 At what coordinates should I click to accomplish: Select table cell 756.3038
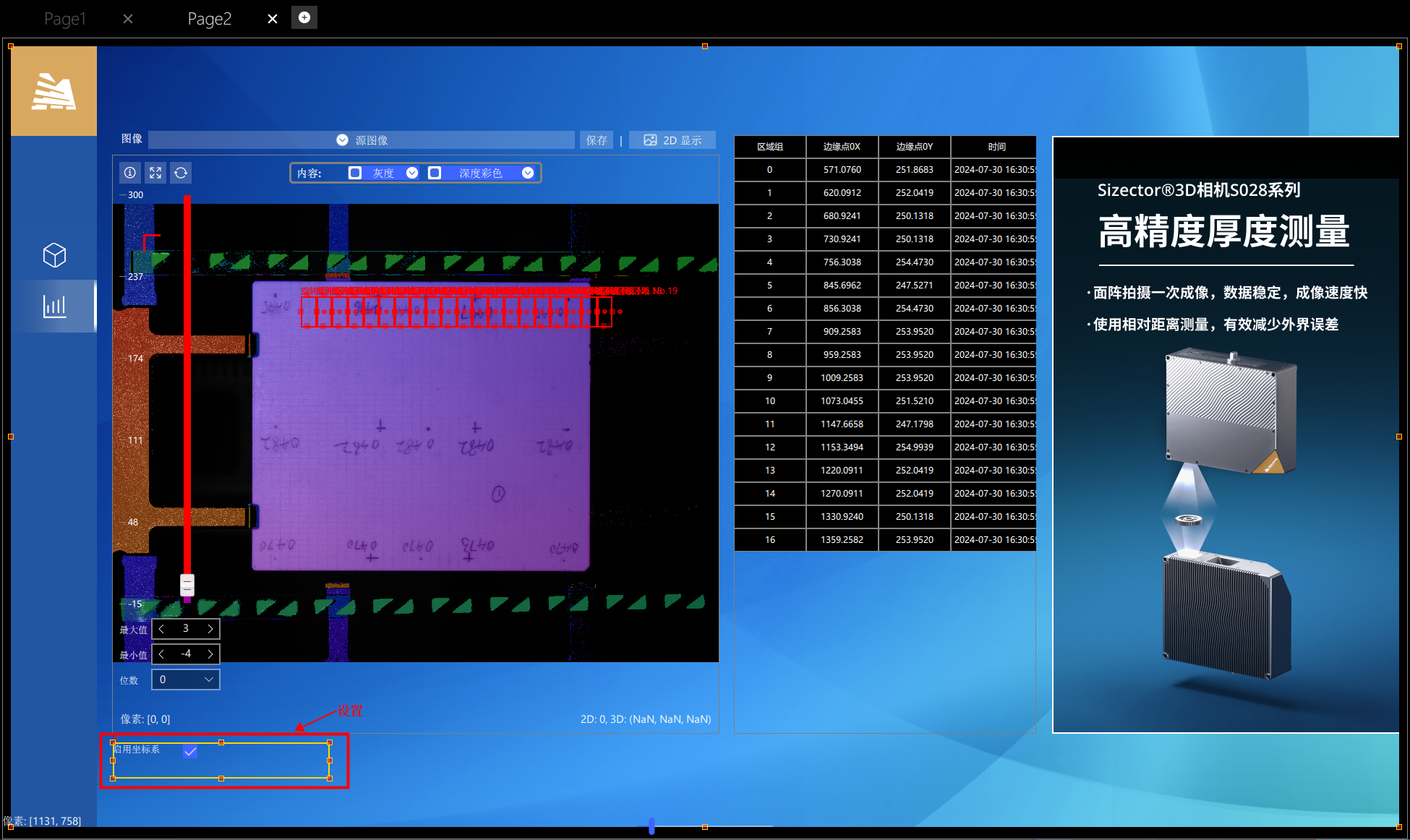coord(842,262)
